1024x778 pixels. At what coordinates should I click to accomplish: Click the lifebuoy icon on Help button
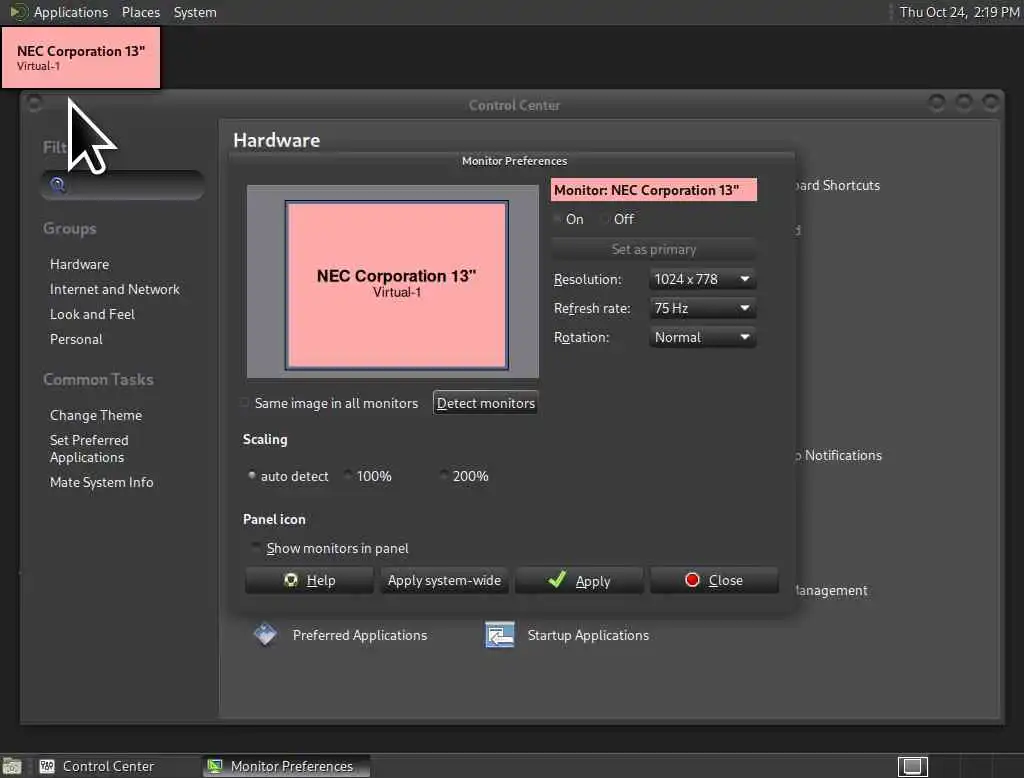(291, 580)
